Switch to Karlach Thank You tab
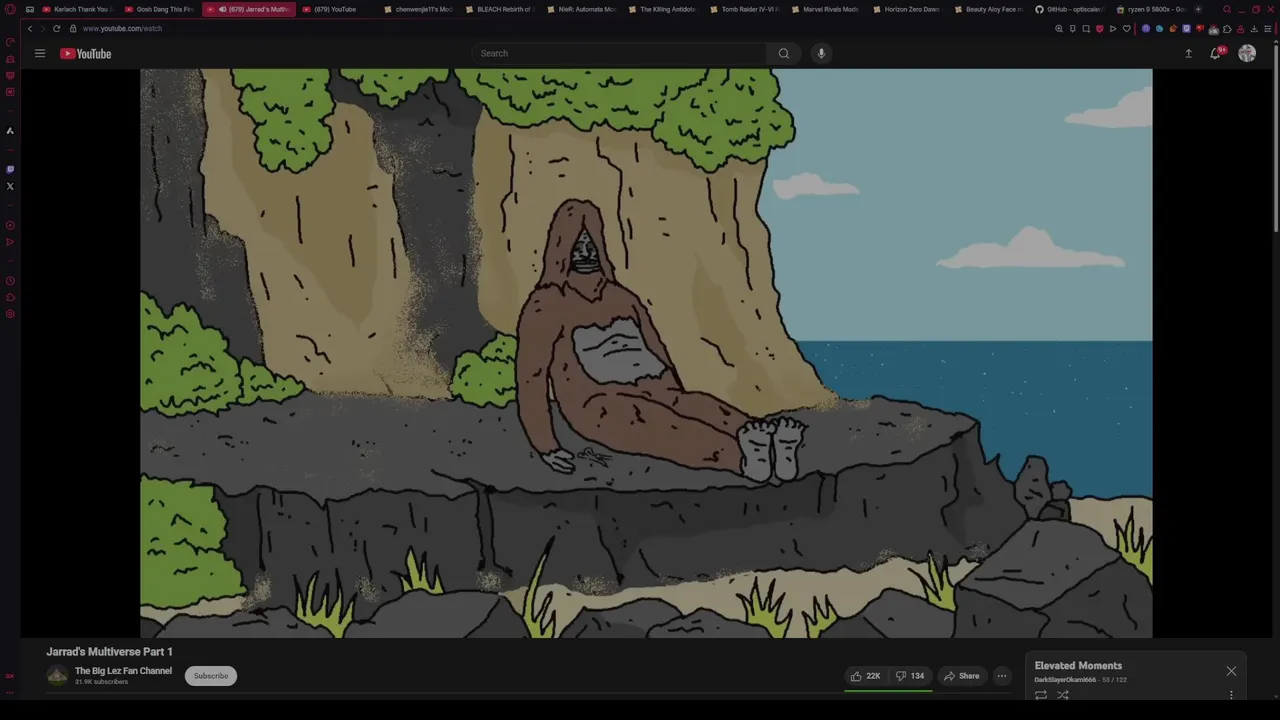 [x=76, y=9]
